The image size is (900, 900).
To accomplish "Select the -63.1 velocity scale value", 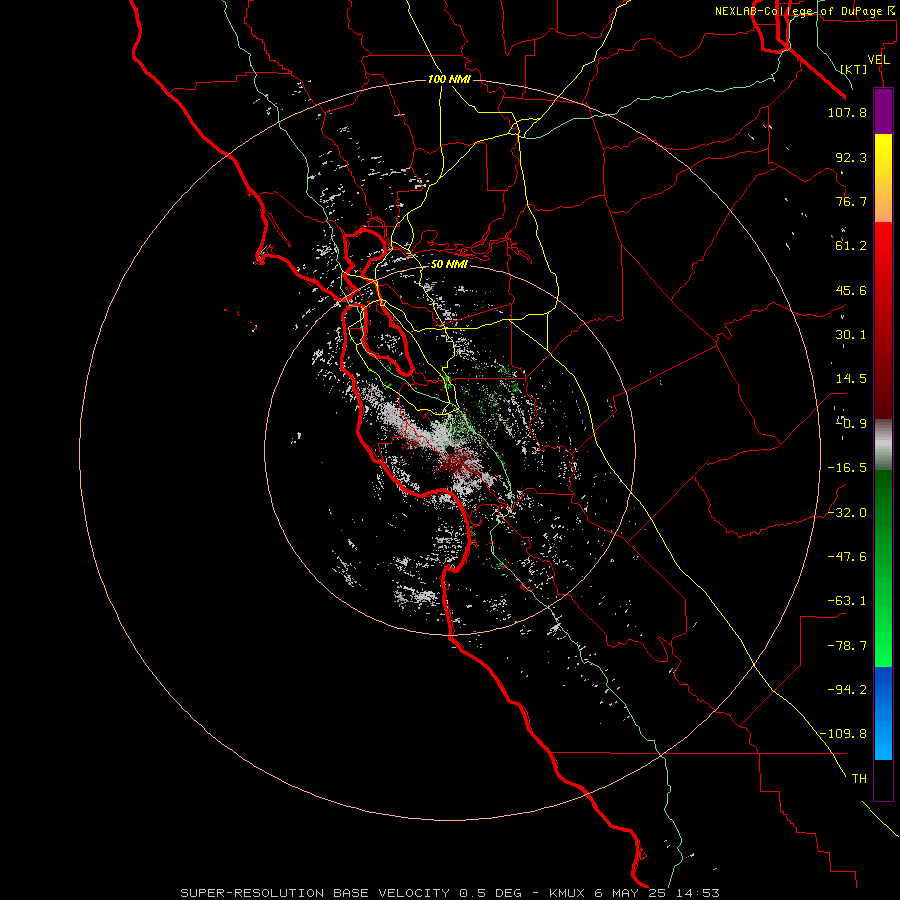I will 847,601.
